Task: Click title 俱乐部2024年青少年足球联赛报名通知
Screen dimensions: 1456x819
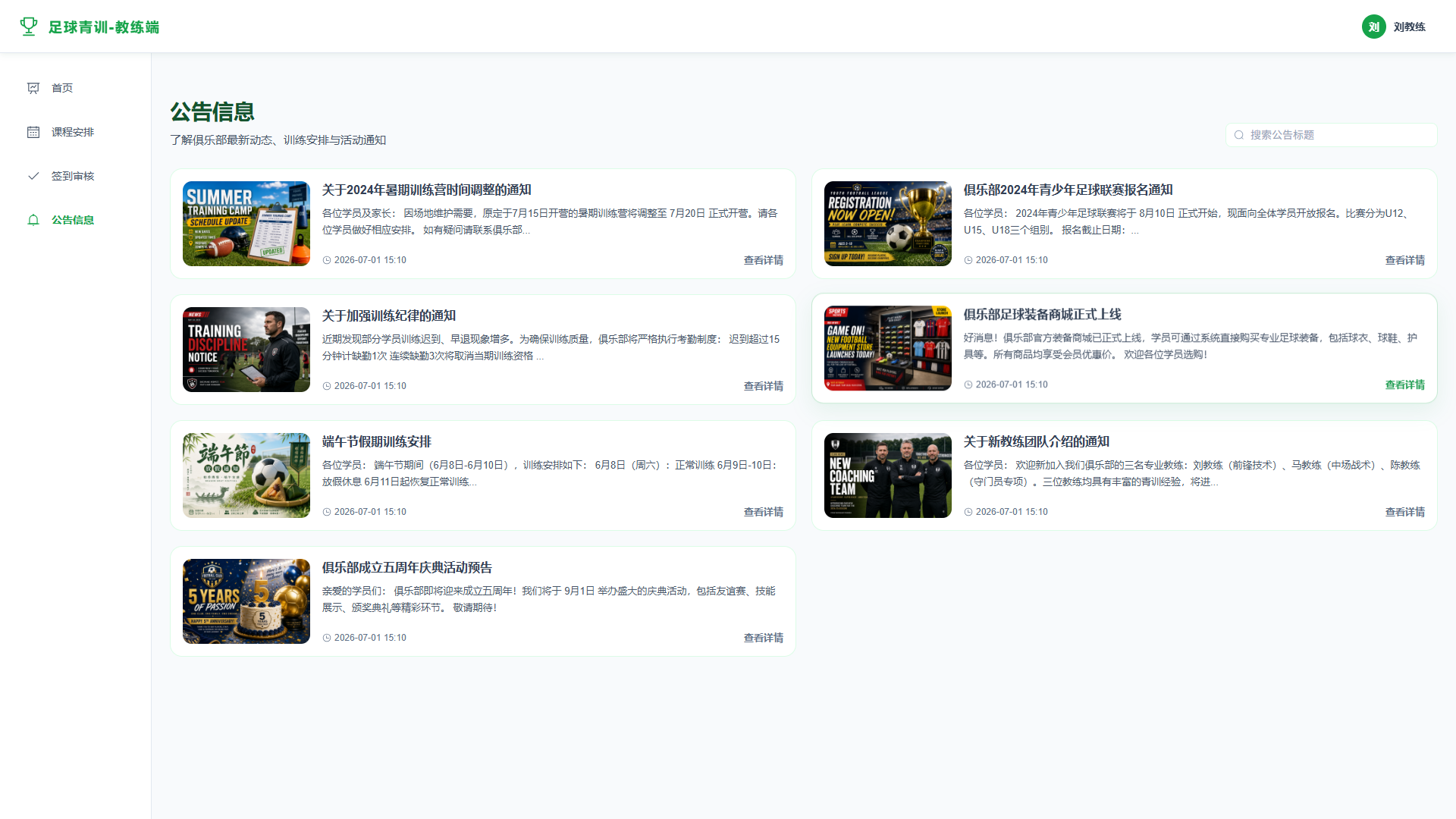Action: point(1068,190)
